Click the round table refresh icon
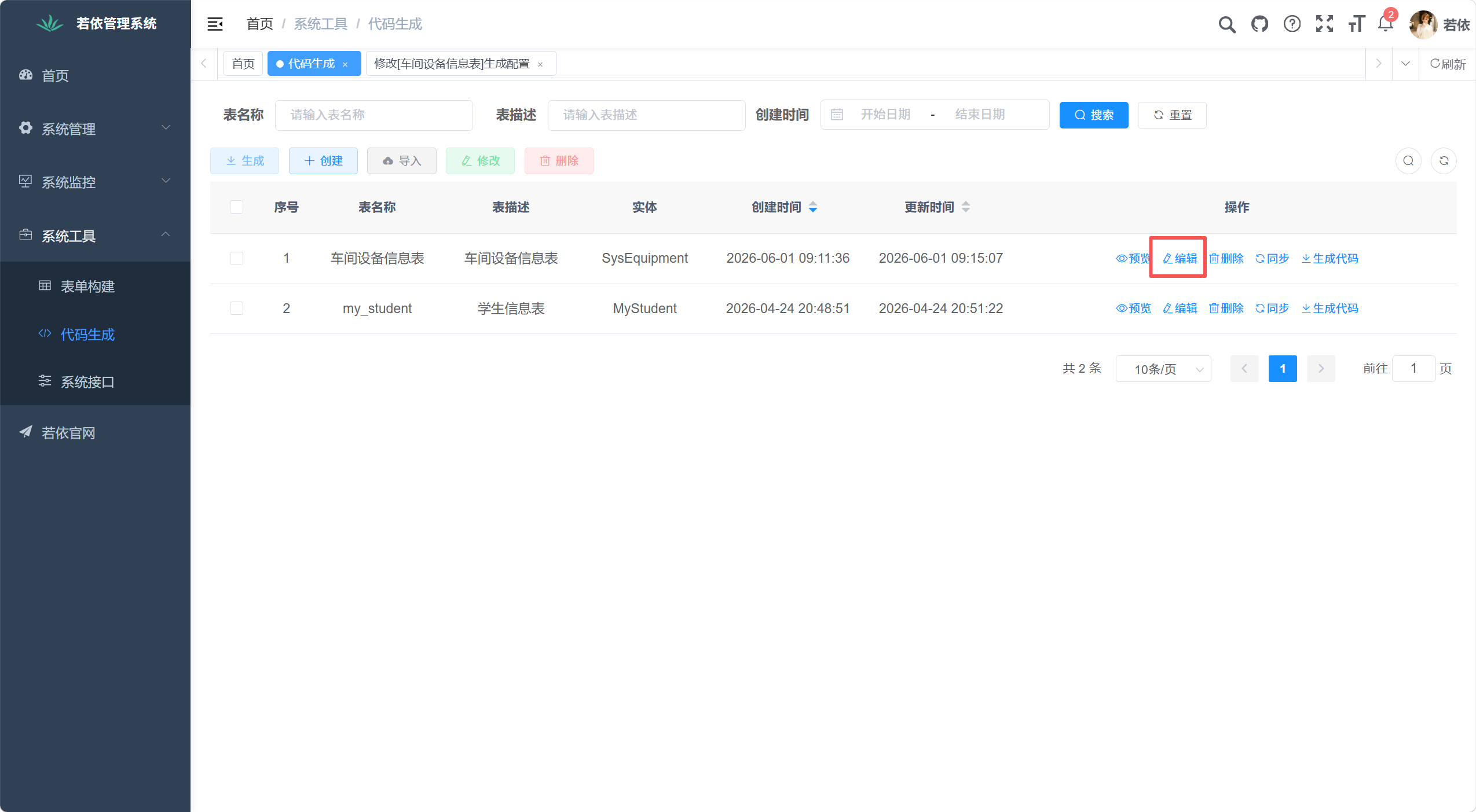This screenshot has width=1476, height=812. [1444, 161]
